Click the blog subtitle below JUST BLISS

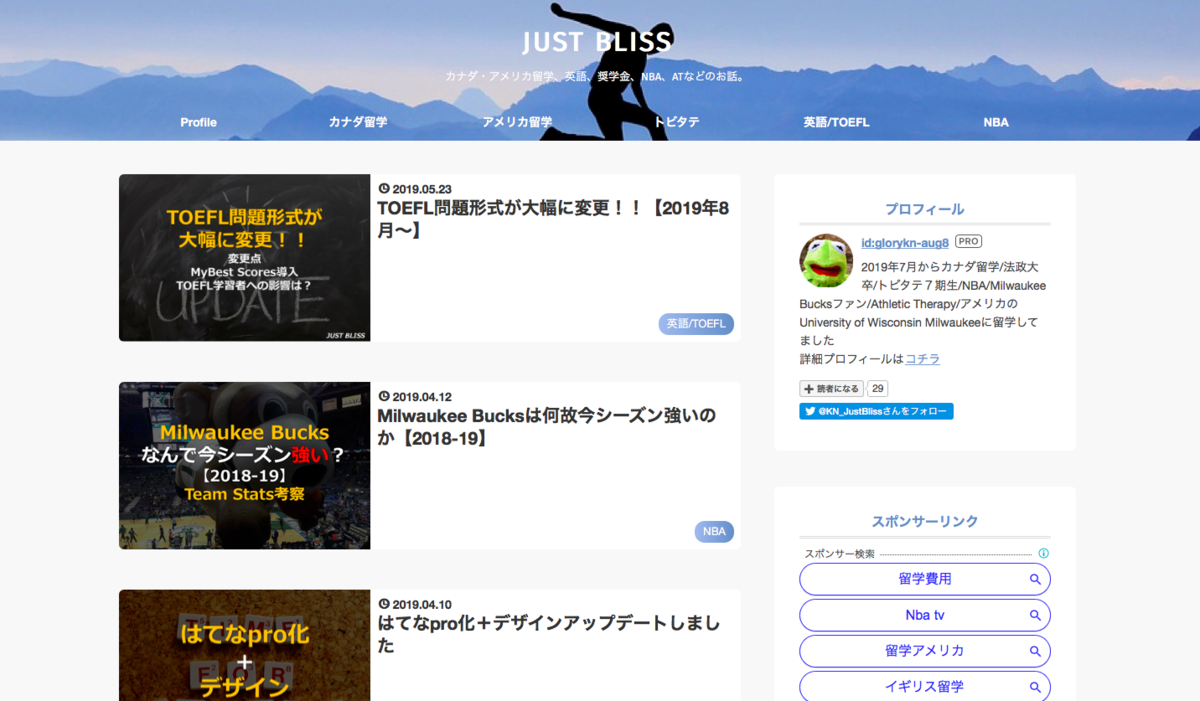(x=597, y=76)
